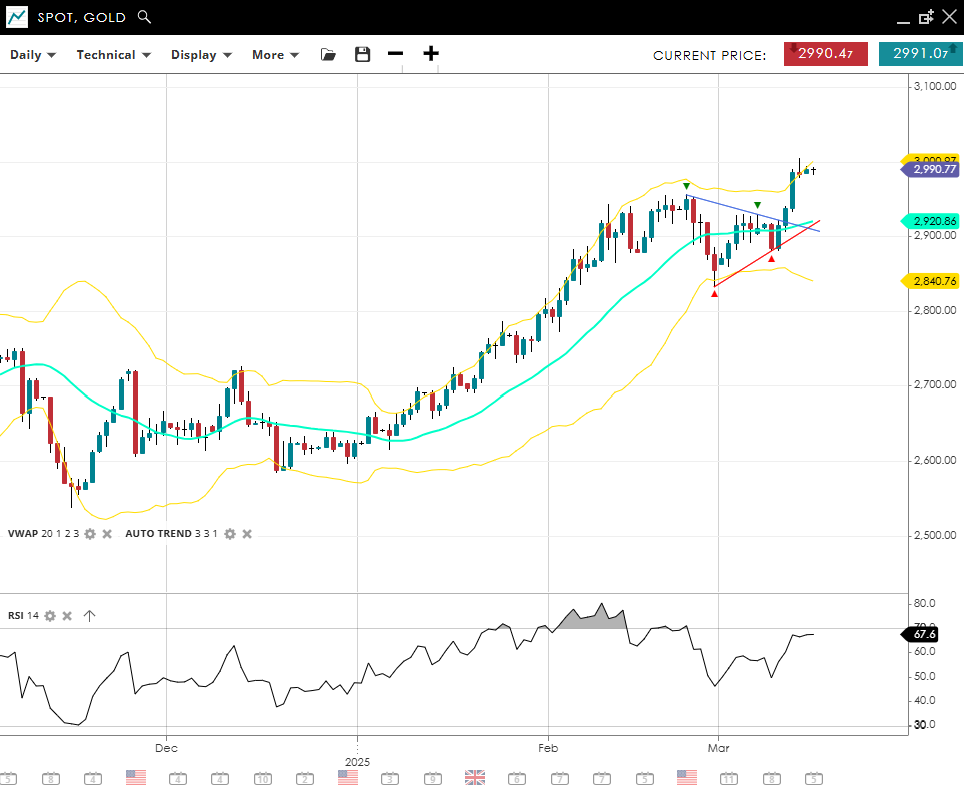
Task: Open VWAP indicator settings gear
Action: pos(89,534)
